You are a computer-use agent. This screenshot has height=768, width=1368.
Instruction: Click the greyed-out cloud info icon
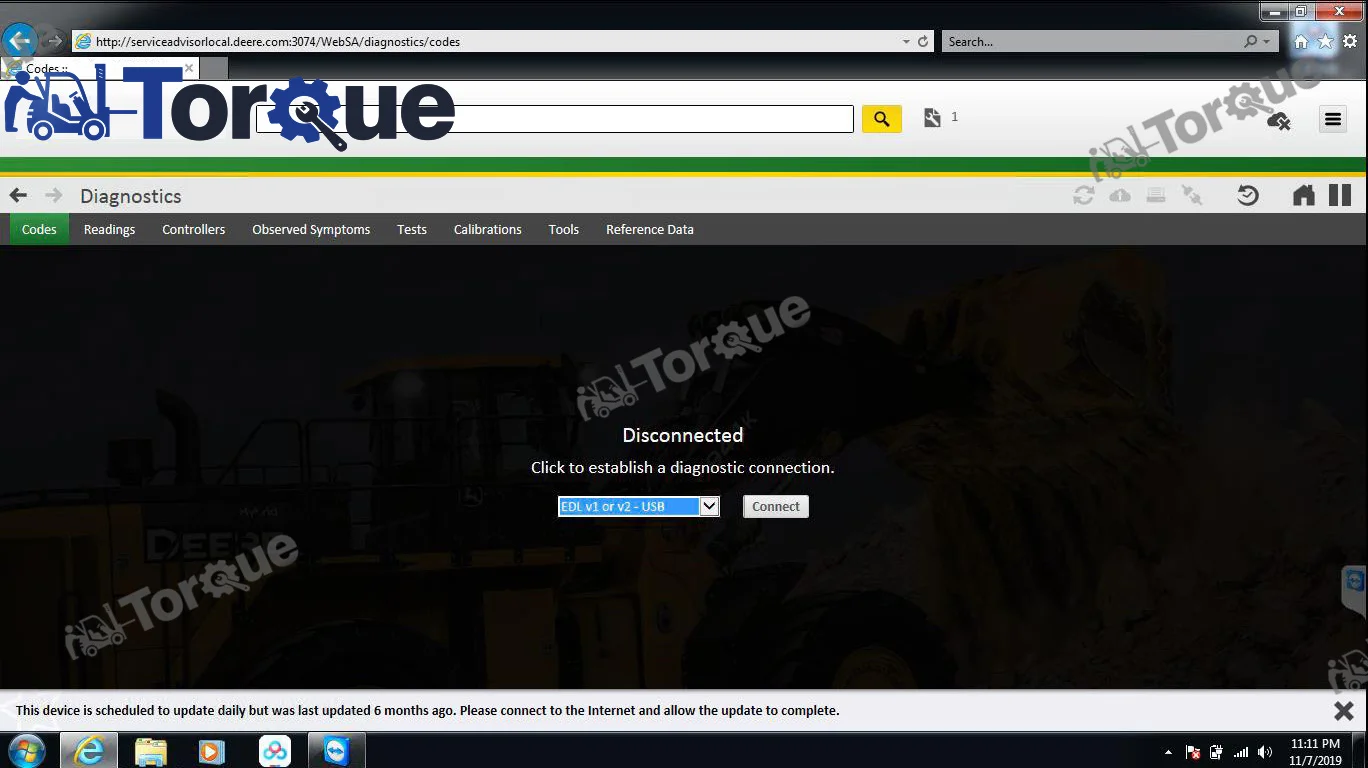coord(1120,195)
